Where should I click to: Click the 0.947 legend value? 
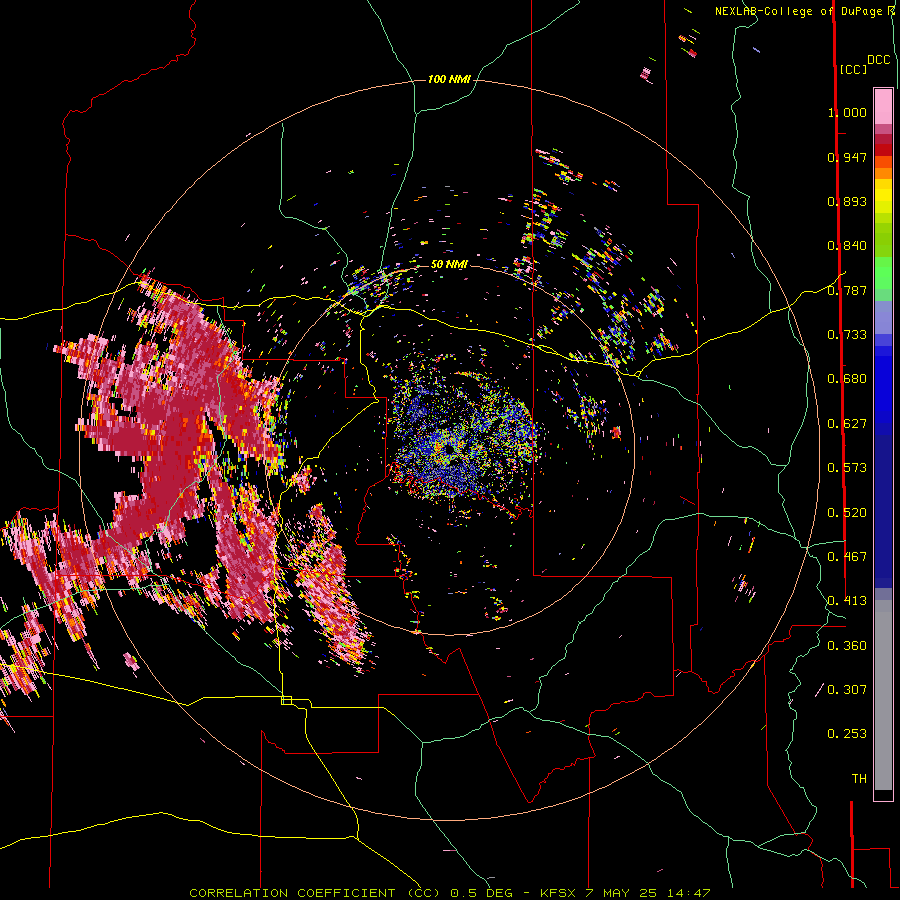tap(847, 157)
